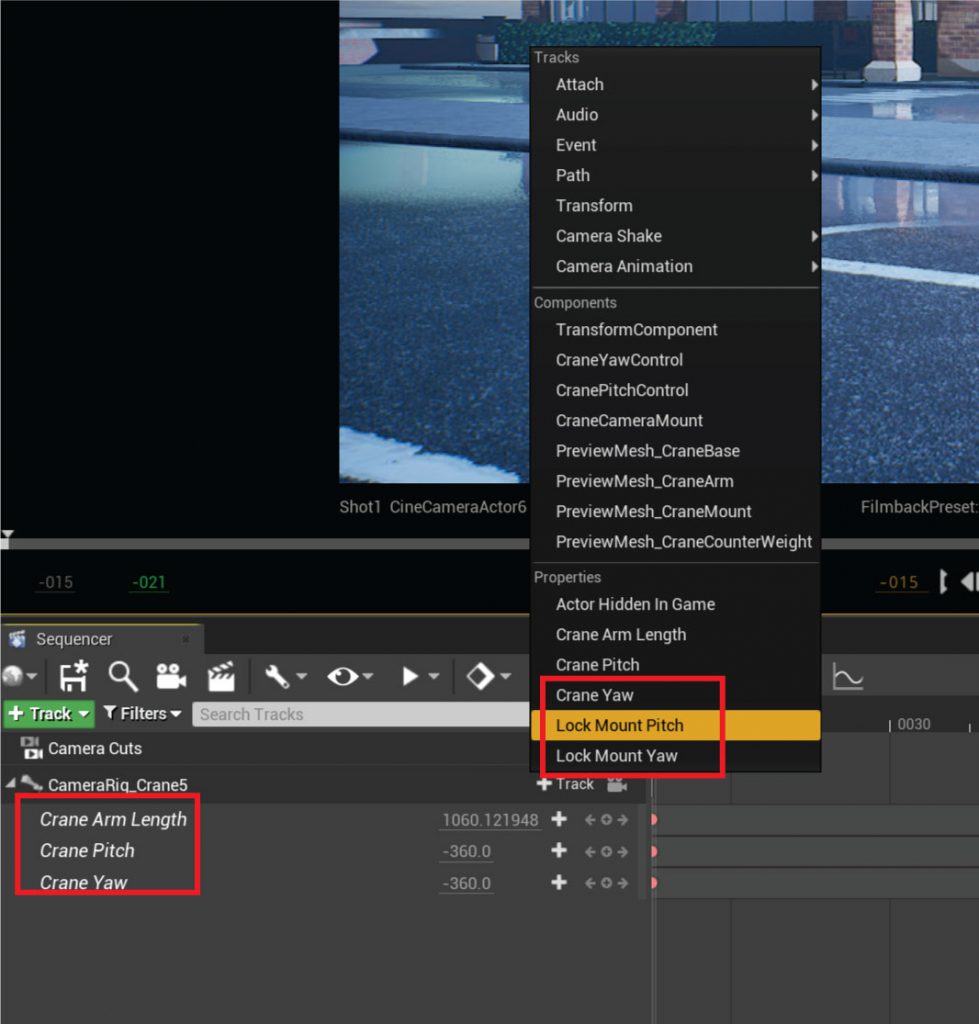
Task: Click the Save sequence icon in Sequencer toolbar
Action: click(73, 677)
